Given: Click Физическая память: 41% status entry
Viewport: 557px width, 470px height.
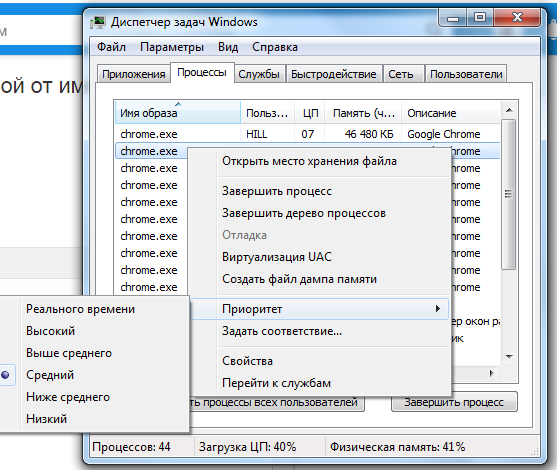Looking at the screenshot, I should 397,447.
